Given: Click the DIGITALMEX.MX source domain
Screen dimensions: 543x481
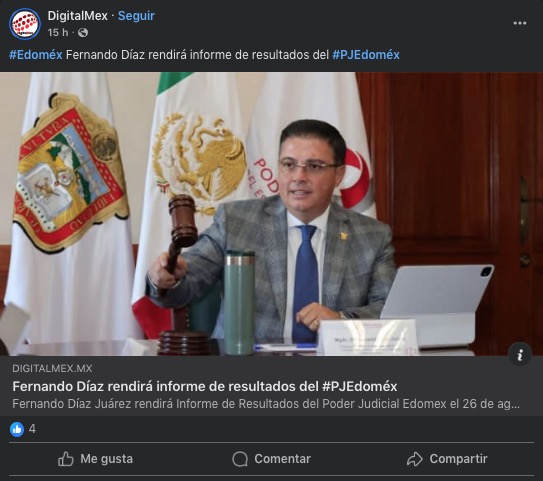Looking at the screenshot, I should (x=52, y=368).
